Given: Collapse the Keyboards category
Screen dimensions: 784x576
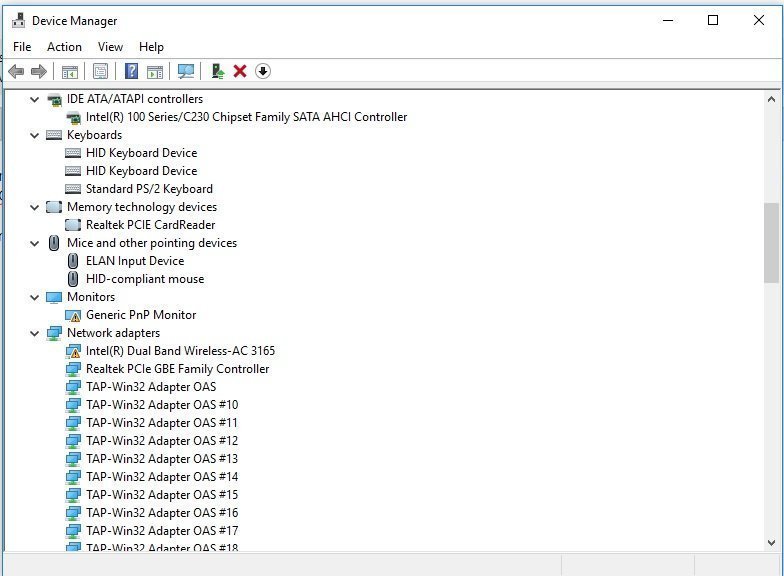Looking at the screenshot, I should [34, 136].
